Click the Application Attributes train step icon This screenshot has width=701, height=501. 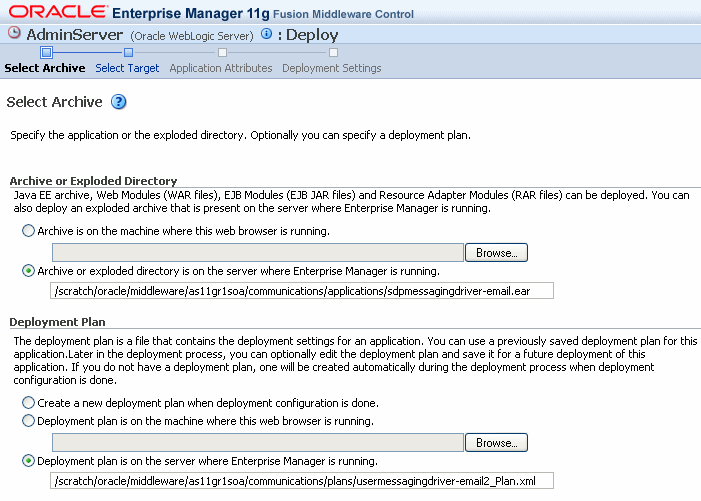click(x=221, y=52)
